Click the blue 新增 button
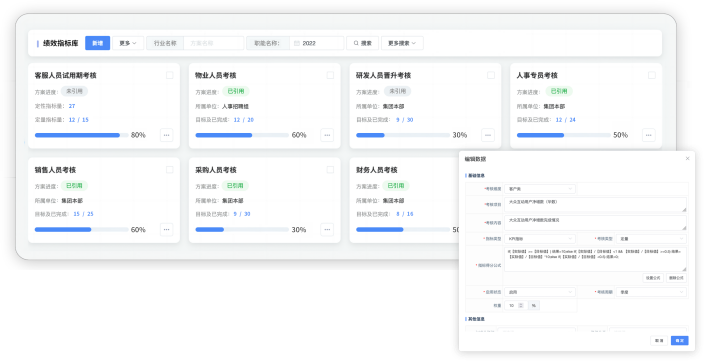The width and height of the screenshot is (704, 362). pyautogui.click(x=97, y=43)
